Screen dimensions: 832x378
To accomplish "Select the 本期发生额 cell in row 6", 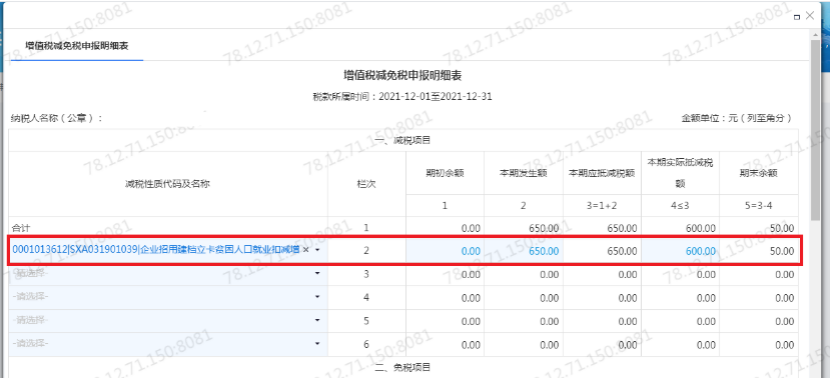I will [523, 344].
